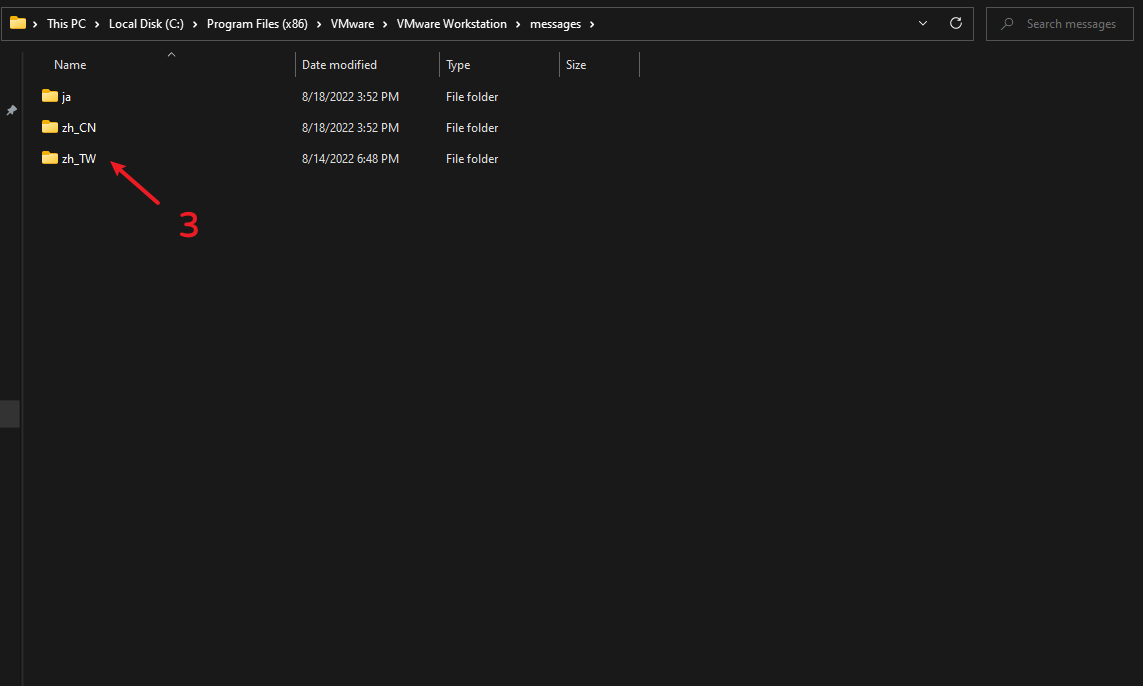Jump to VMware breadcrumb segment

click(x=352, y=24)
